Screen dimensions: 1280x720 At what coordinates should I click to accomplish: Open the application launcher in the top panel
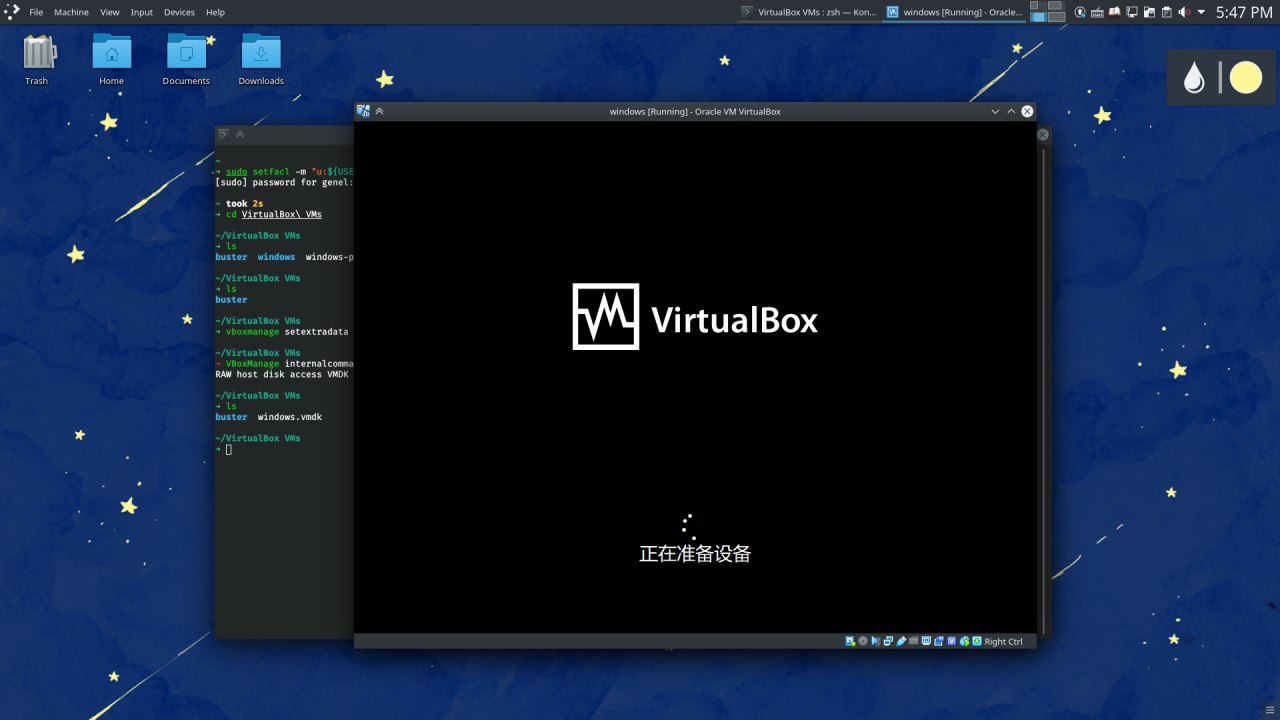click(x=12, y=12)
